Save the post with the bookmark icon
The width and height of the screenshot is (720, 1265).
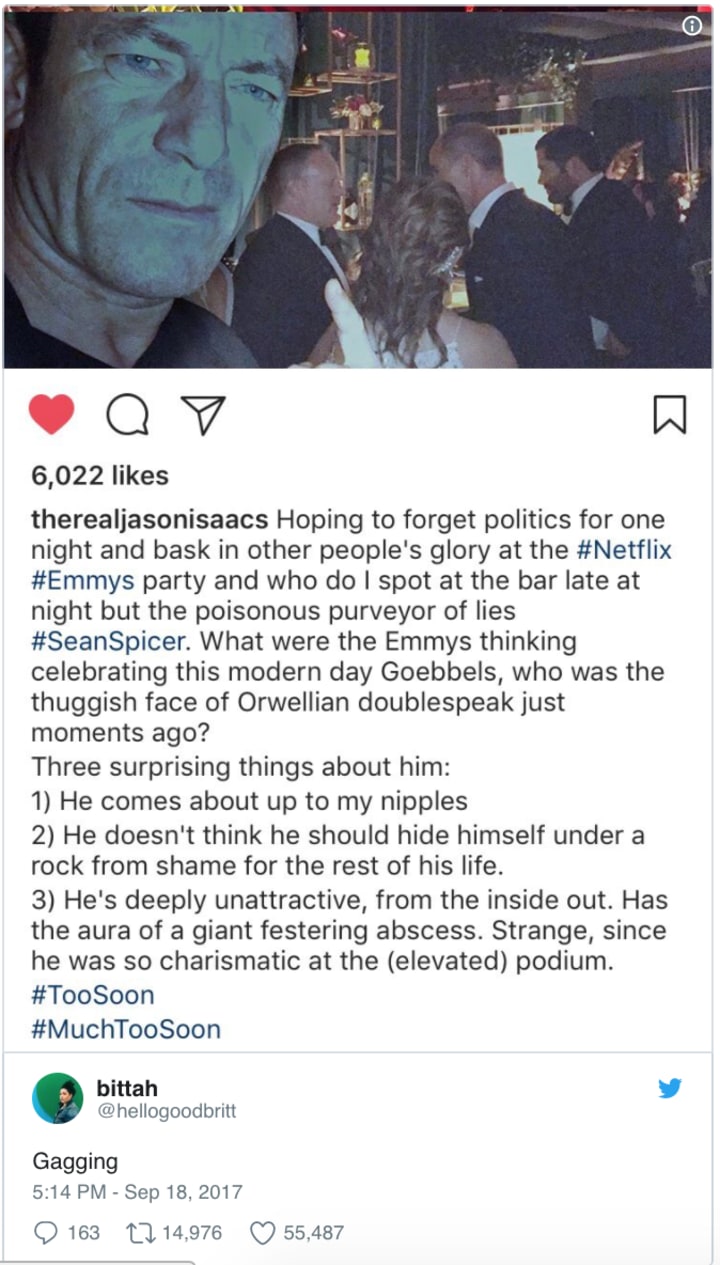coord(669,415)
